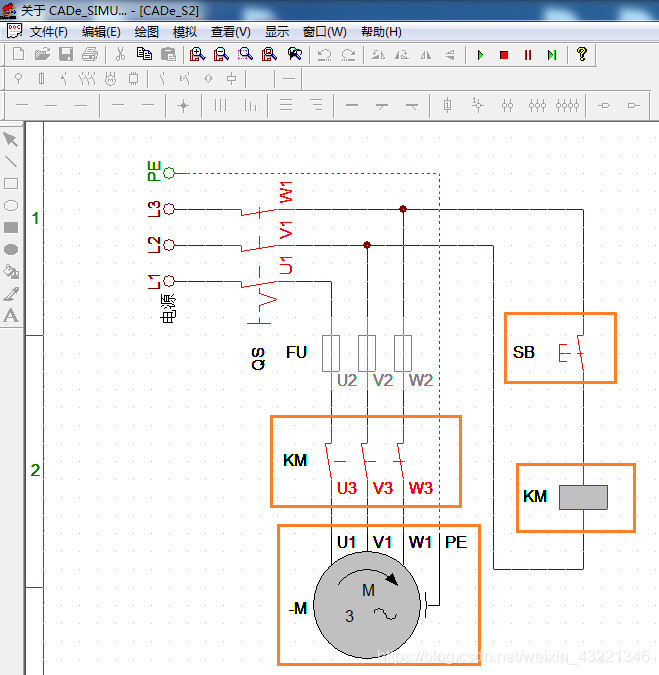Select the arrow pointer tool
The width and height of the screenshot is (659, 675).
(x=11, y=139)
